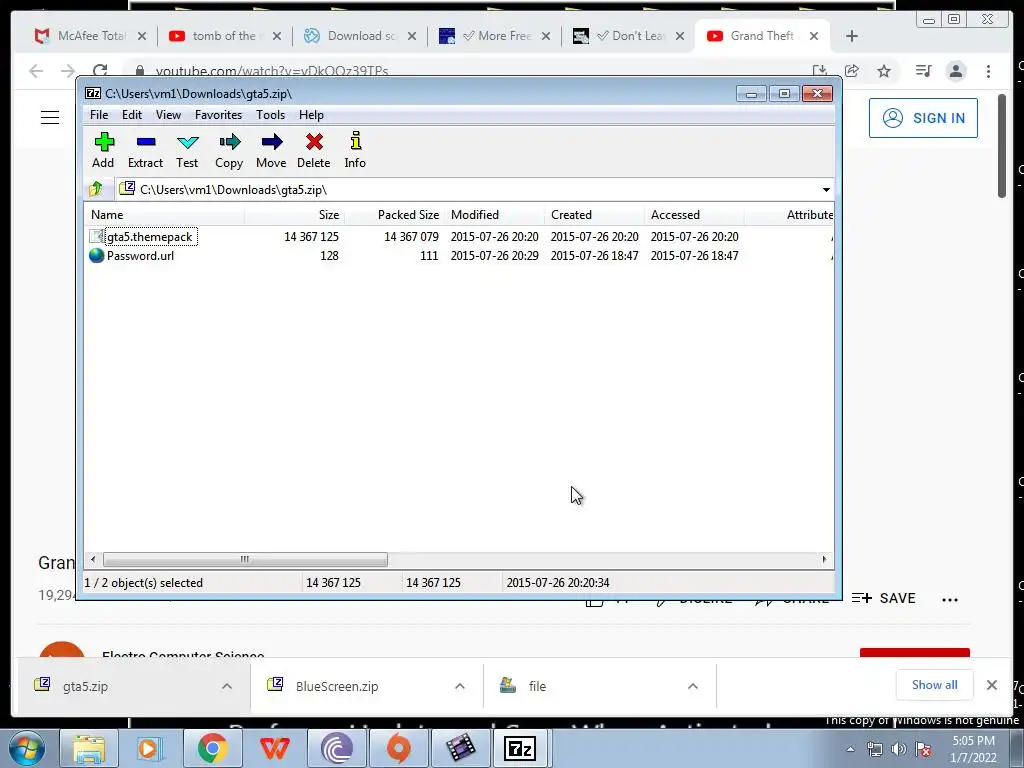The width and height of the screenshot is (1024, 768).
Task: Sort by Name column header
Action: tap(165, 215)
